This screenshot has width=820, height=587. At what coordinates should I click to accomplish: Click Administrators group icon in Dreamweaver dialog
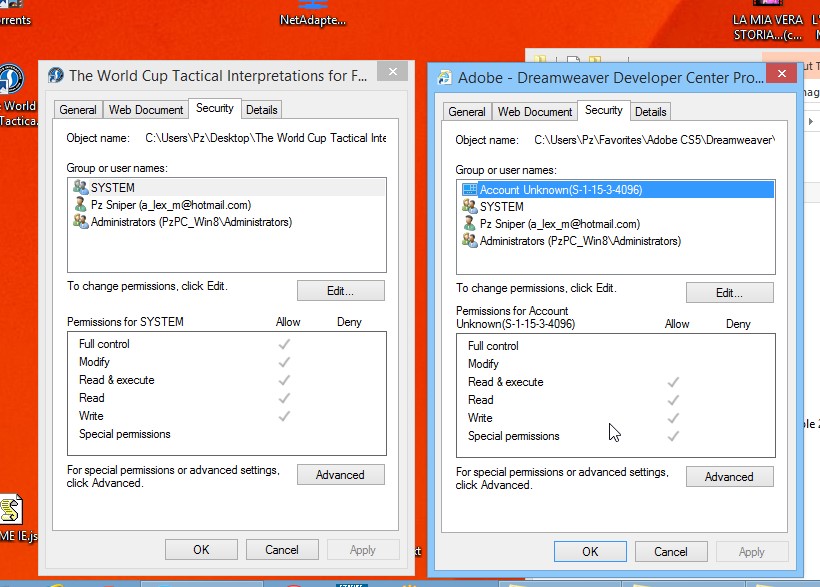470,241
